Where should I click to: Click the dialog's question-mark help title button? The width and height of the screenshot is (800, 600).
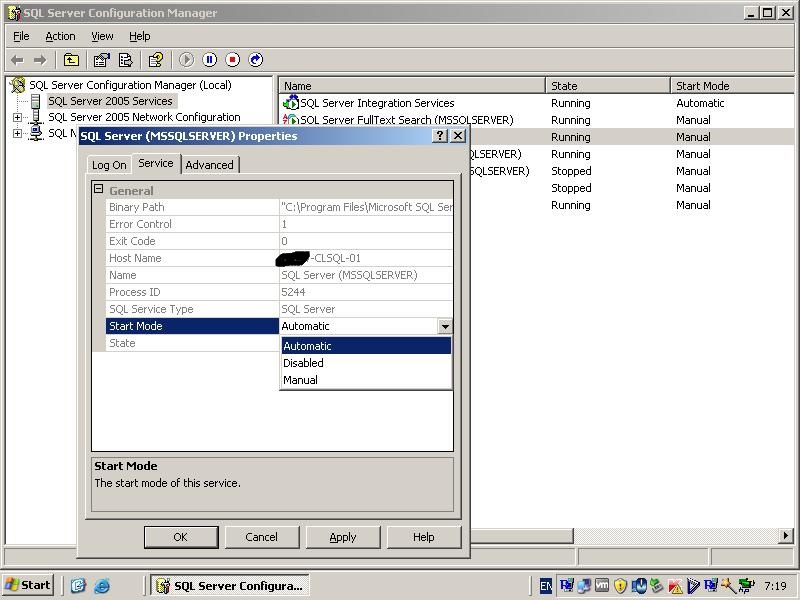(x=439, y=136)
